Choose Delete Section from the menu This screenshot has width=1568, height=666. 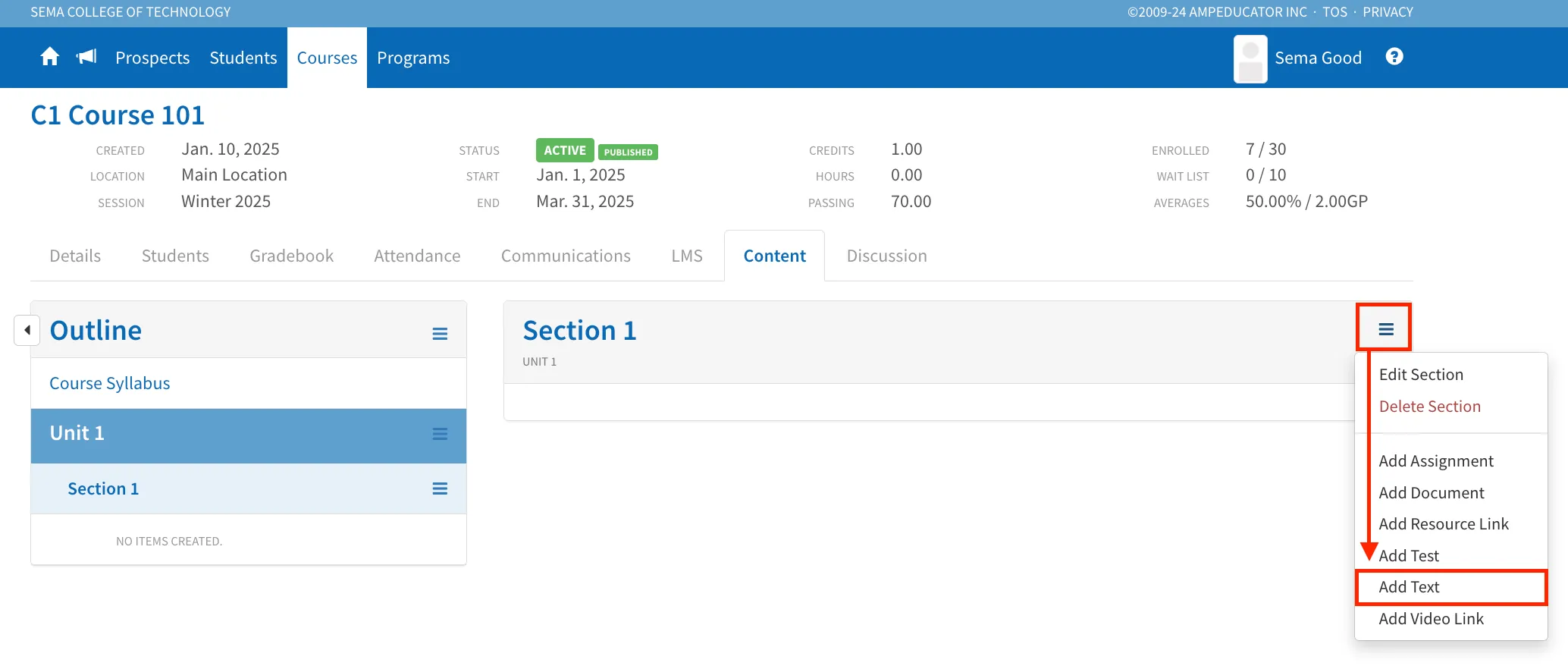coord(1429,407)
